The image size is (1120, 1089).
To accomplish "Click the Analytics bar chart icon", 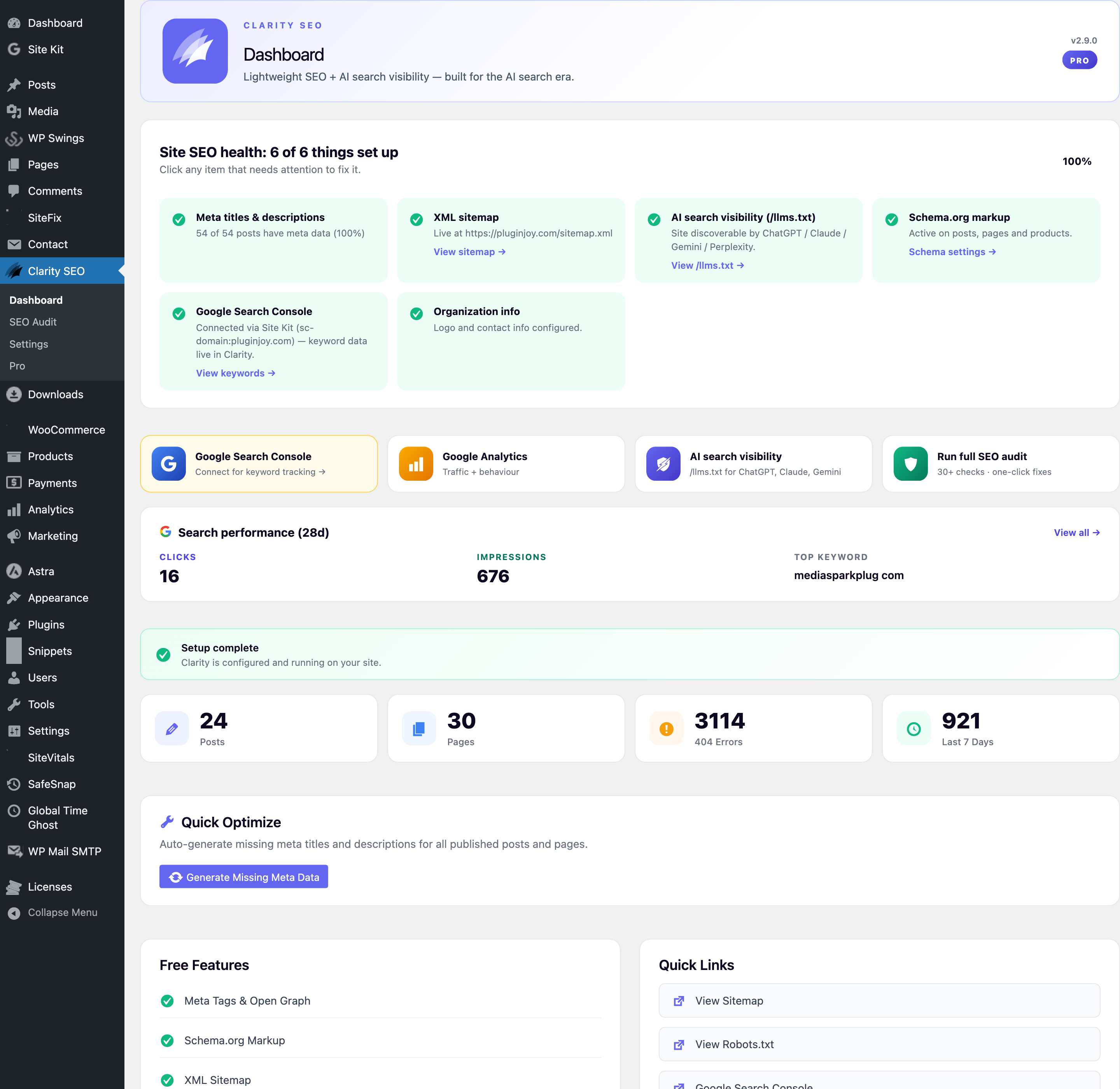I will click(14, 509).
